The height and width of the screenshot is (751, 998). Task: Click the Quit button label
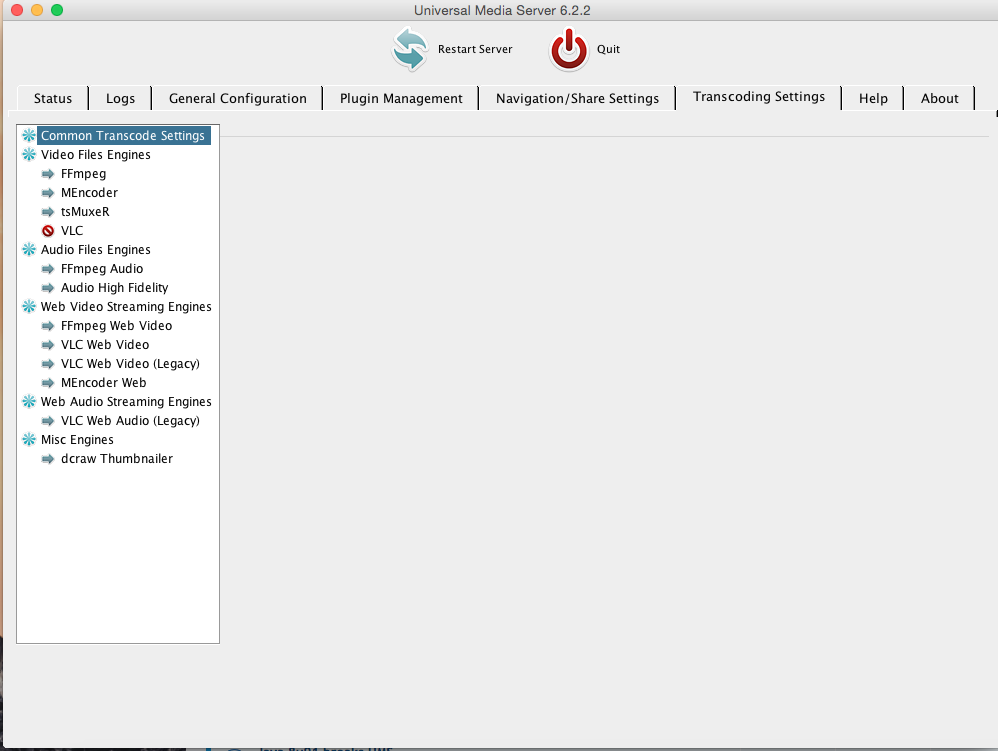click(608, 49)
